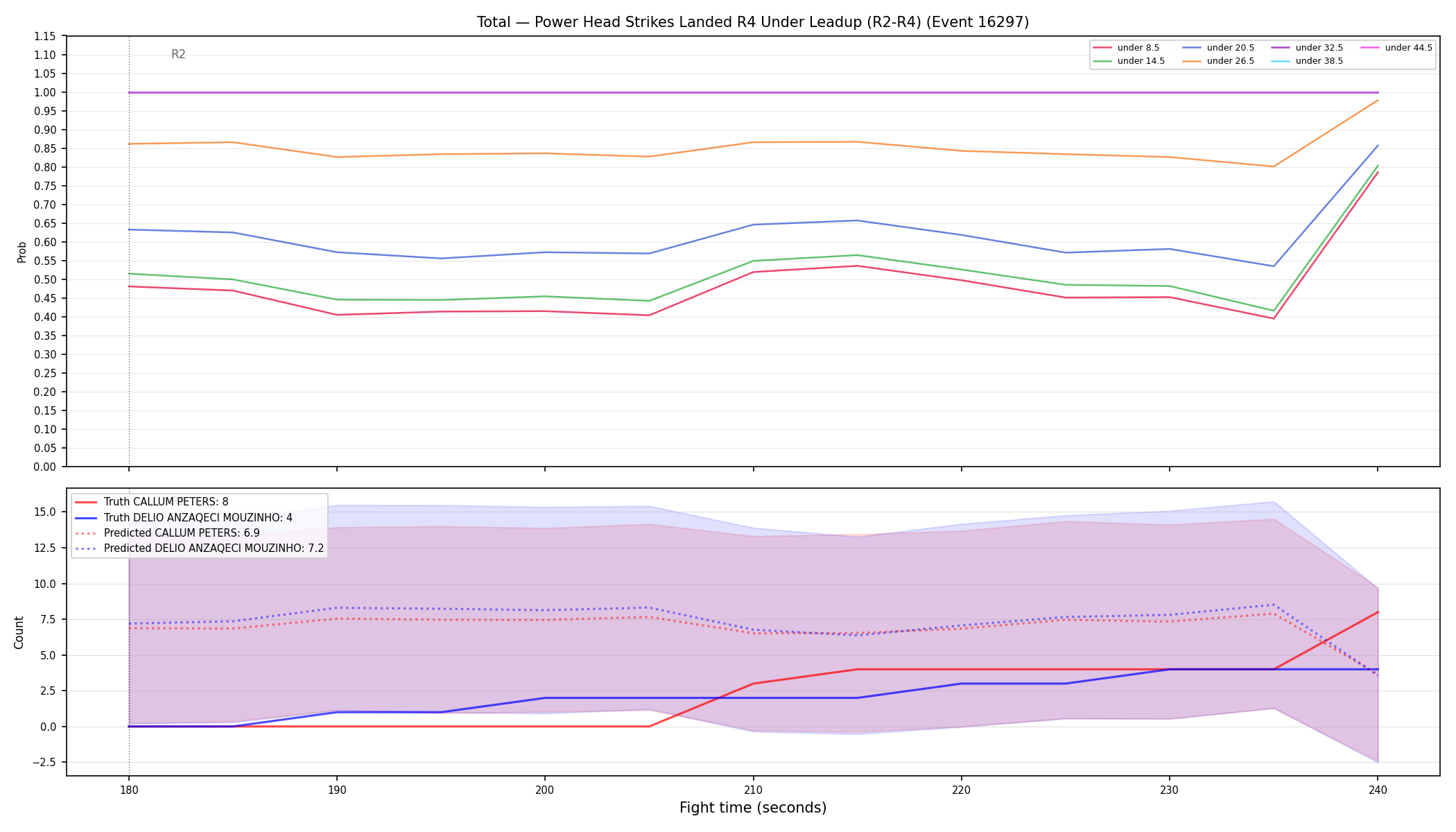
Task: Select 'Predicted CALLUM PETERS: 6.9' legend entry
Action: (166, 532)
